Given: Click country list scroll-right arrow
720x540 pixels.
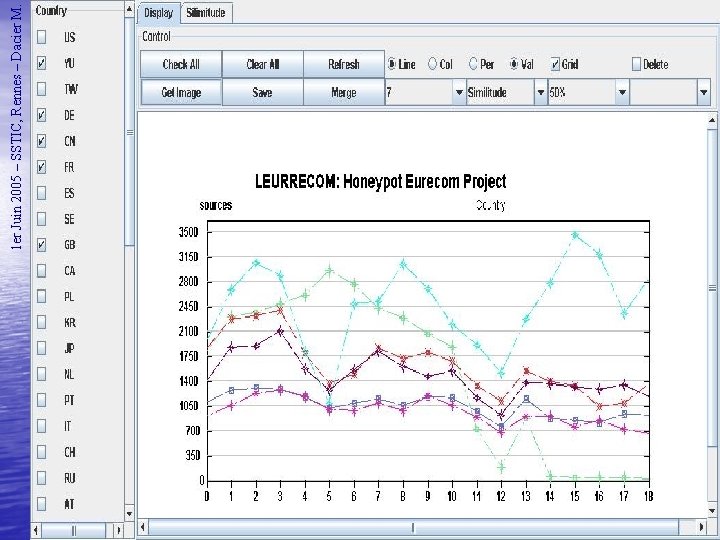Looking at the screenshot, I should [x=118, y=530].
